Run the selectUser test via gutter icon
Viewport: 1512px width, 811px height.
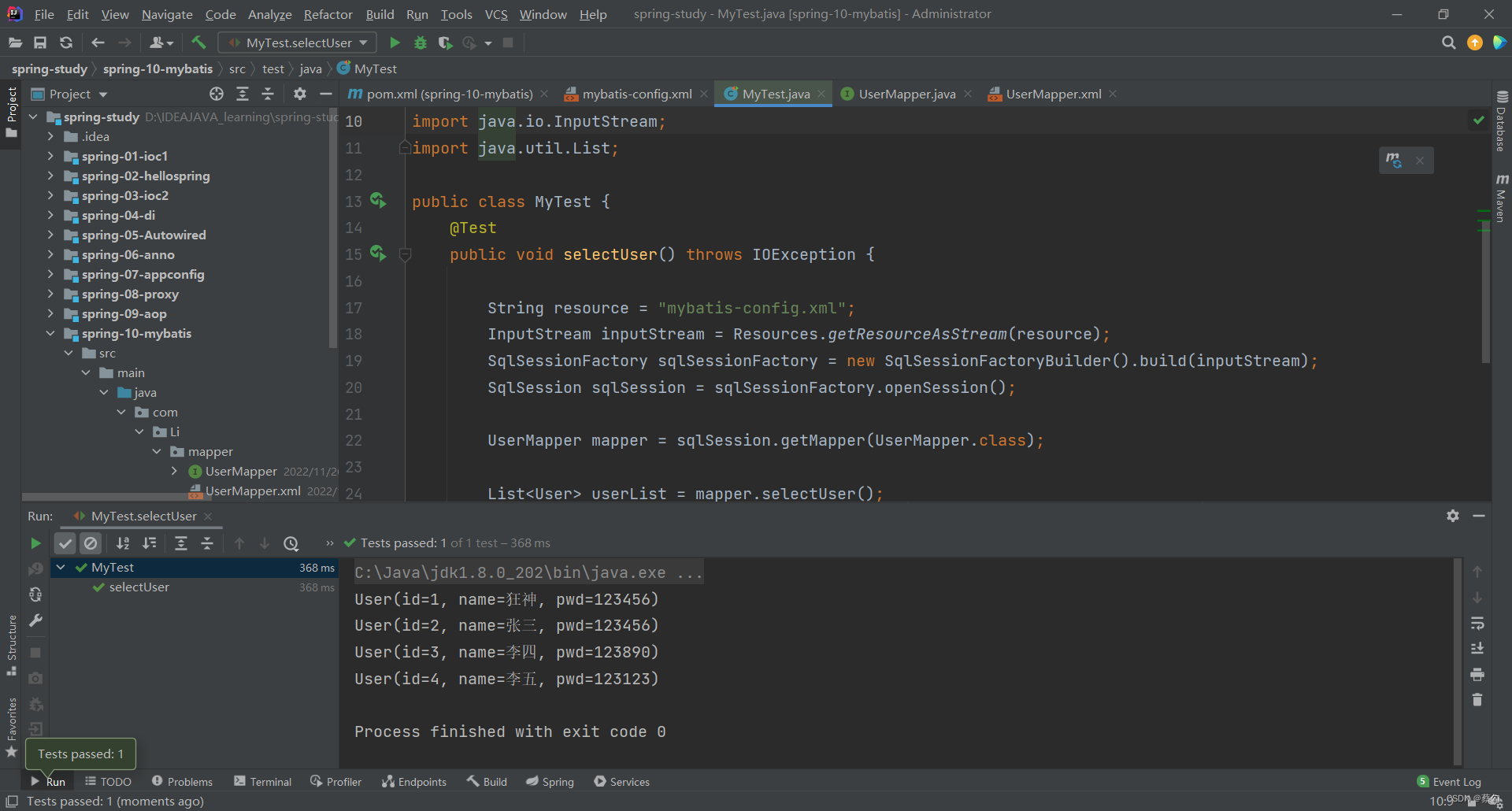click(380, 254)
